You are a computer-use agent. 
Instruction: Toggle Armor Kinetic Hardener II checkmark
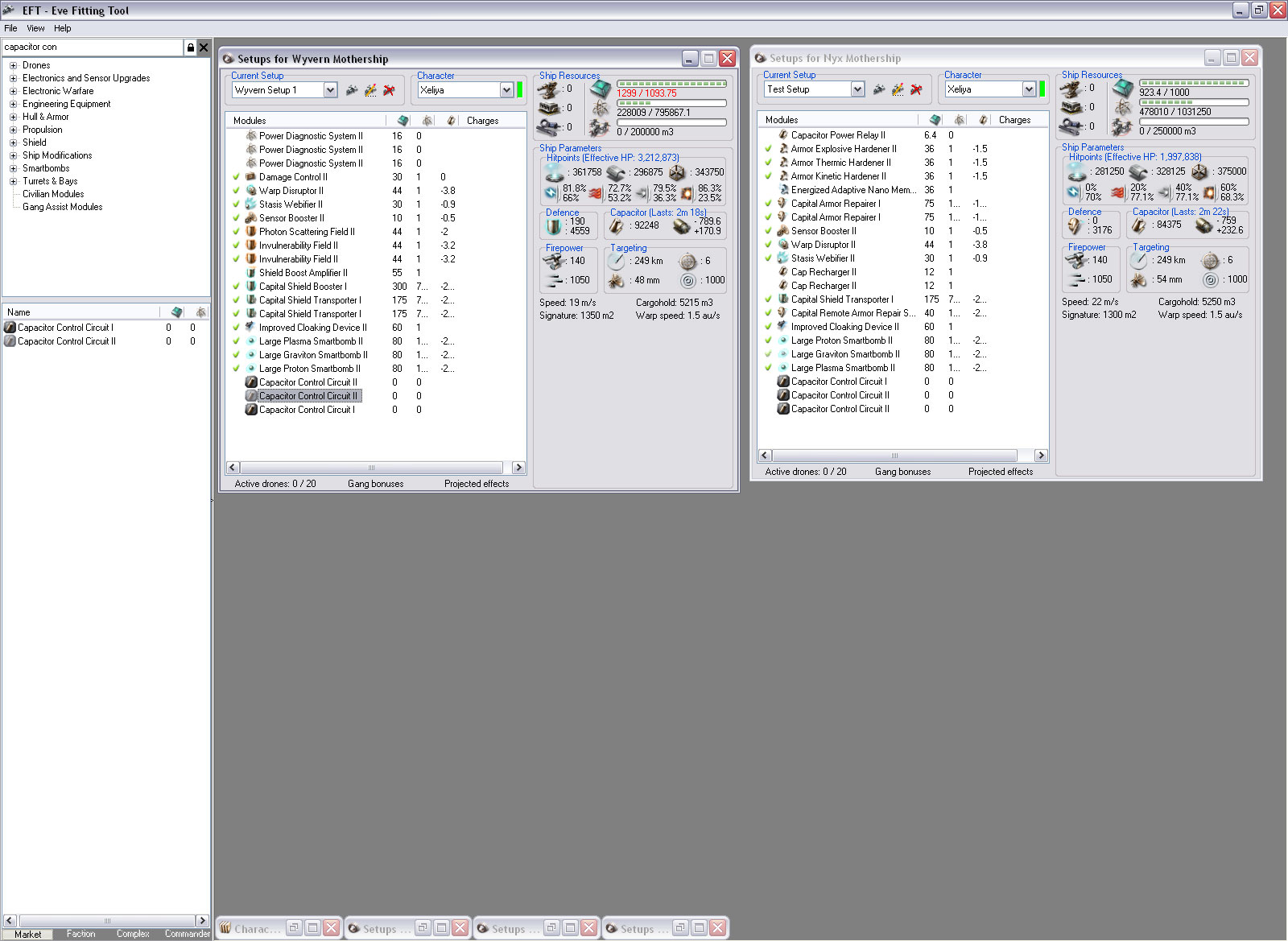(769, 176)
